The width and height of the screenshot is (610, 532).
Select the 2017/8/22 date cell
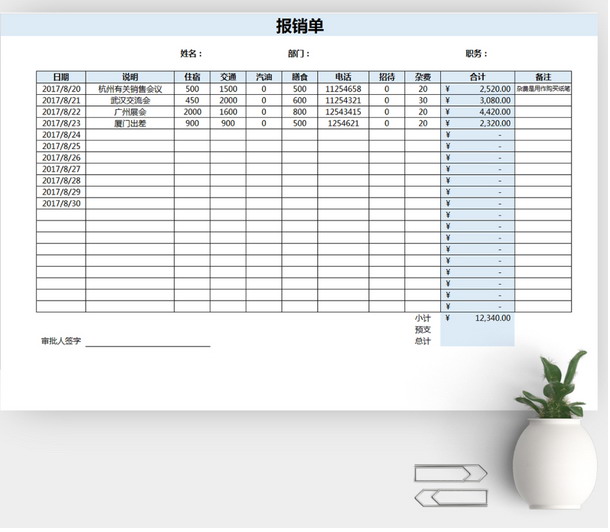point(61,112)
